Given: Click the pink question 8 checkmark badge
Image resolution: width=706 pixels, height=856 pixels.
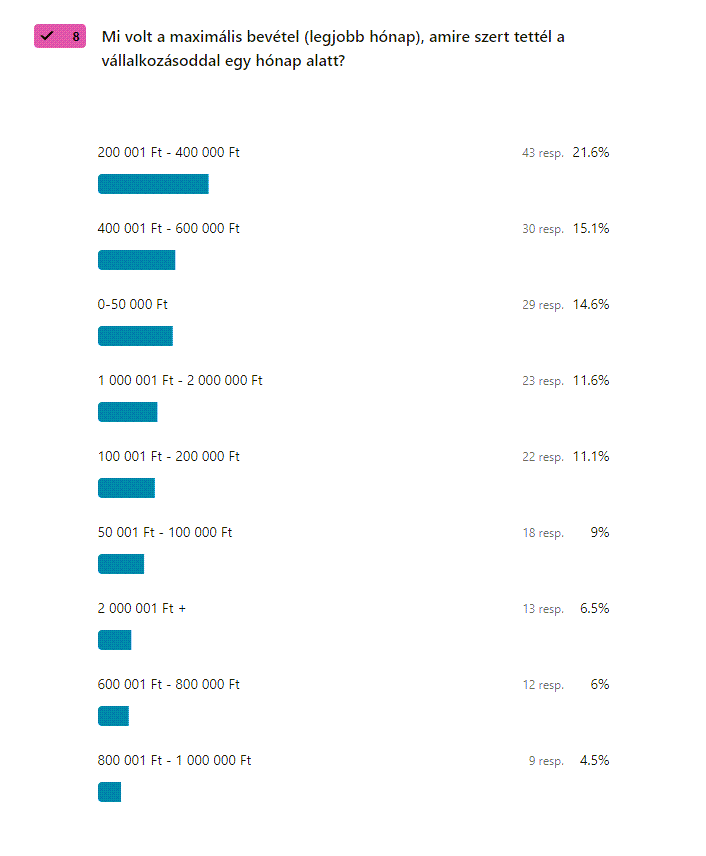Looking at the screenshot, I should [x=60, y=36].
